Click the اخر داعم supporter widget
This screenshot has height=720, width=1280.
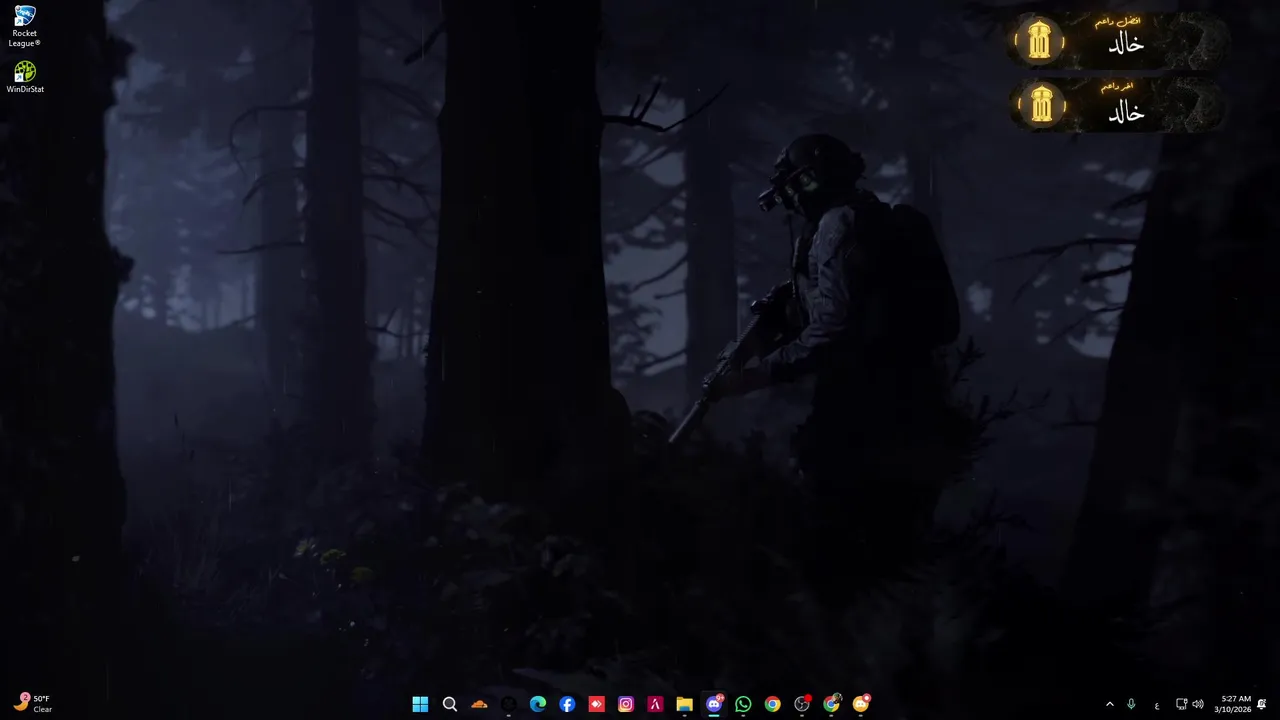1117,105
